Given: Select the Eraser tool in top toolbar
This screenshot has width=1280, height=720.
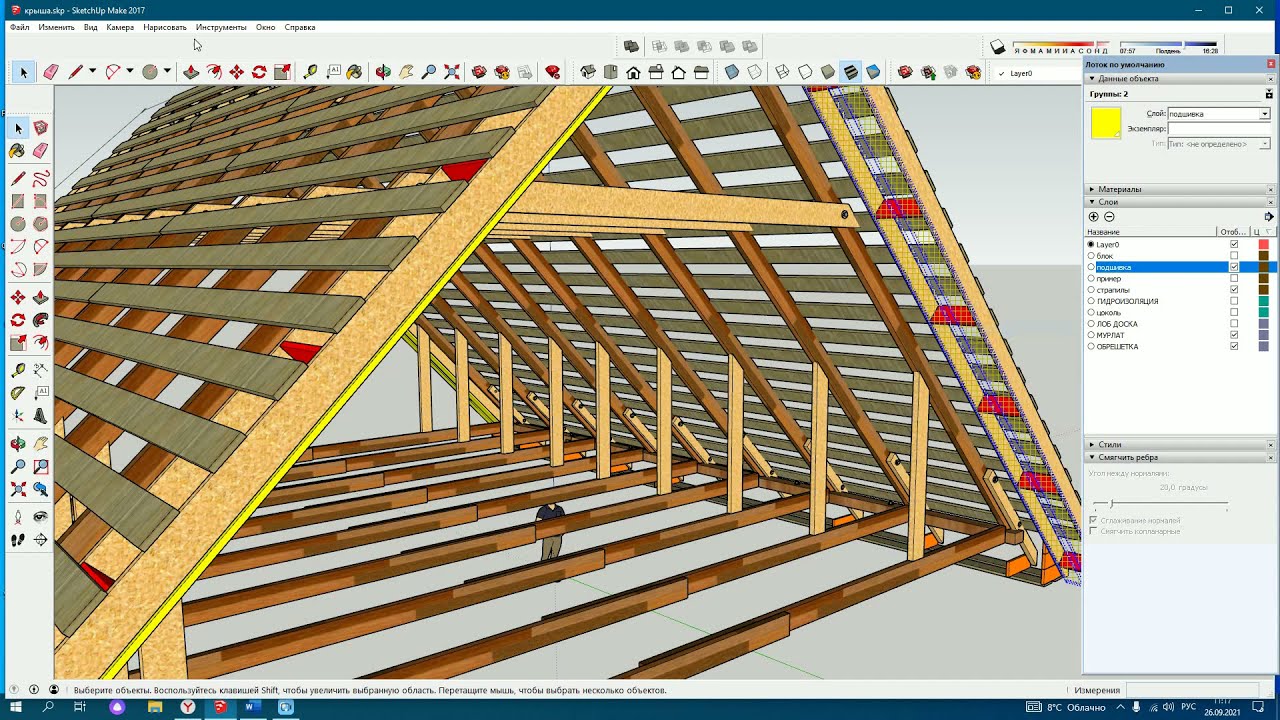Looking at the screenshot, I should (51, 72).
